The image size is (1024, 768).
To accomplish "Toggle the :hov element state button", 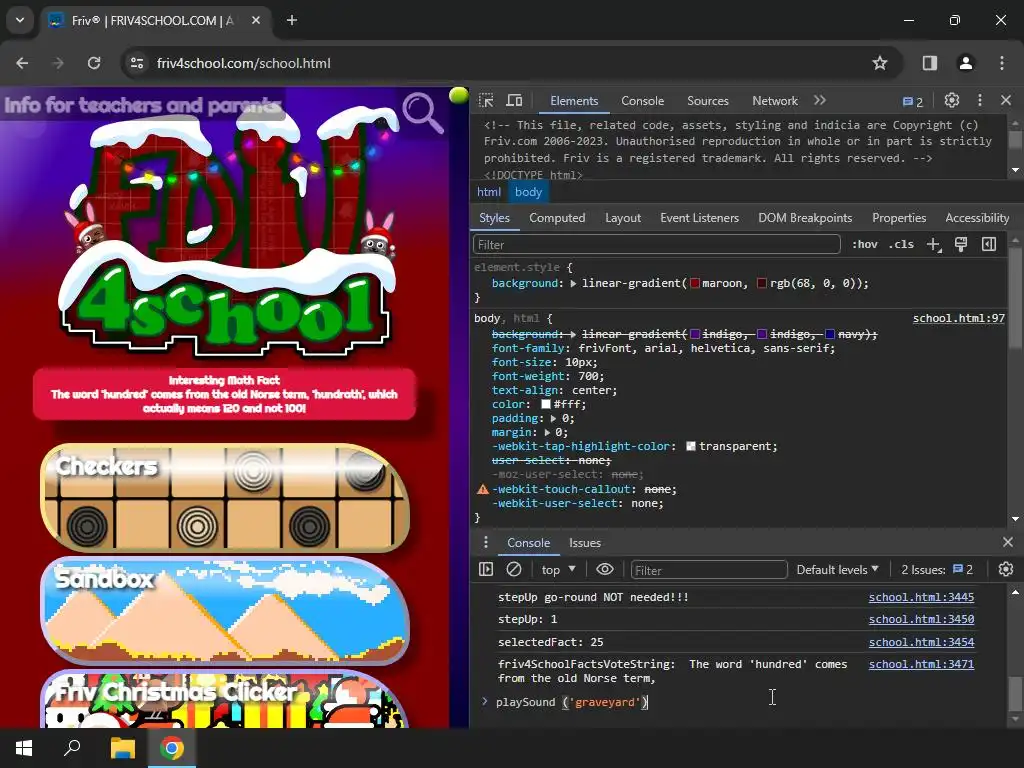I will tap(865, 244).
